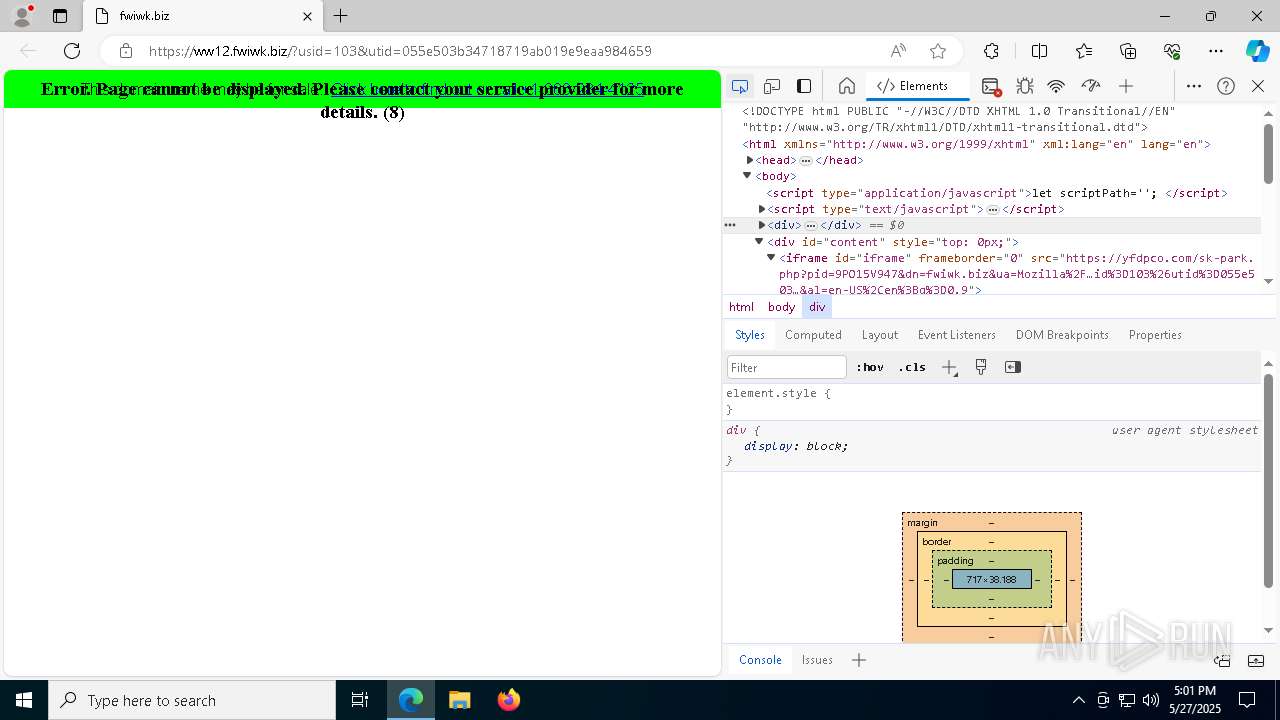Open the Windows Start menu
The image size is (1280, 720).
[x=24, y=700]
